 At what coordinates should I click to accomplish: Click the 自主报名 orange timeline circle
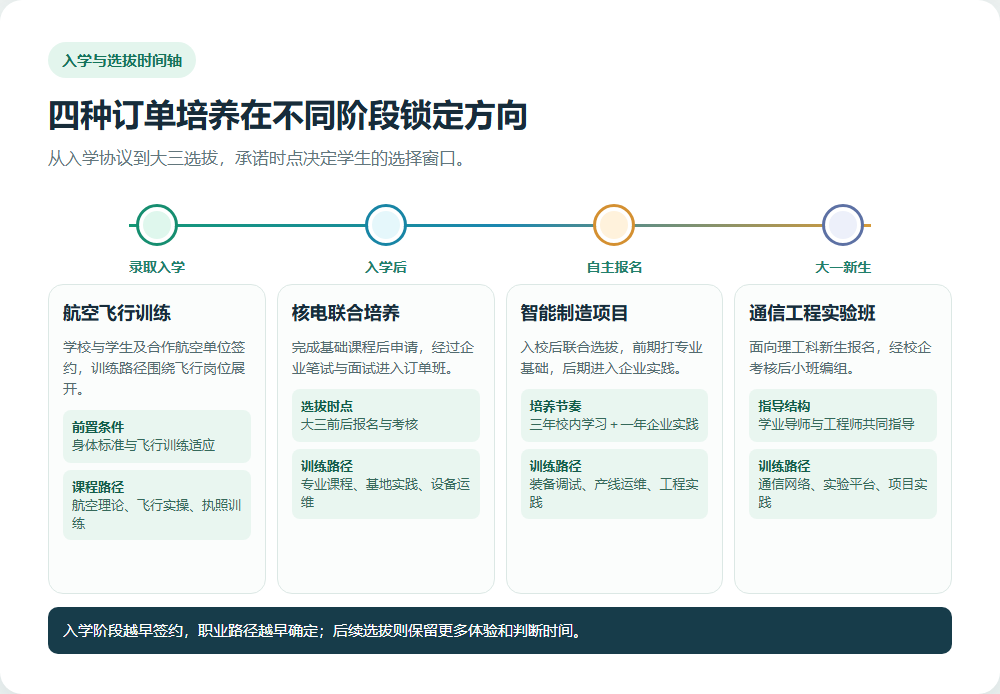tap(614, 225)
